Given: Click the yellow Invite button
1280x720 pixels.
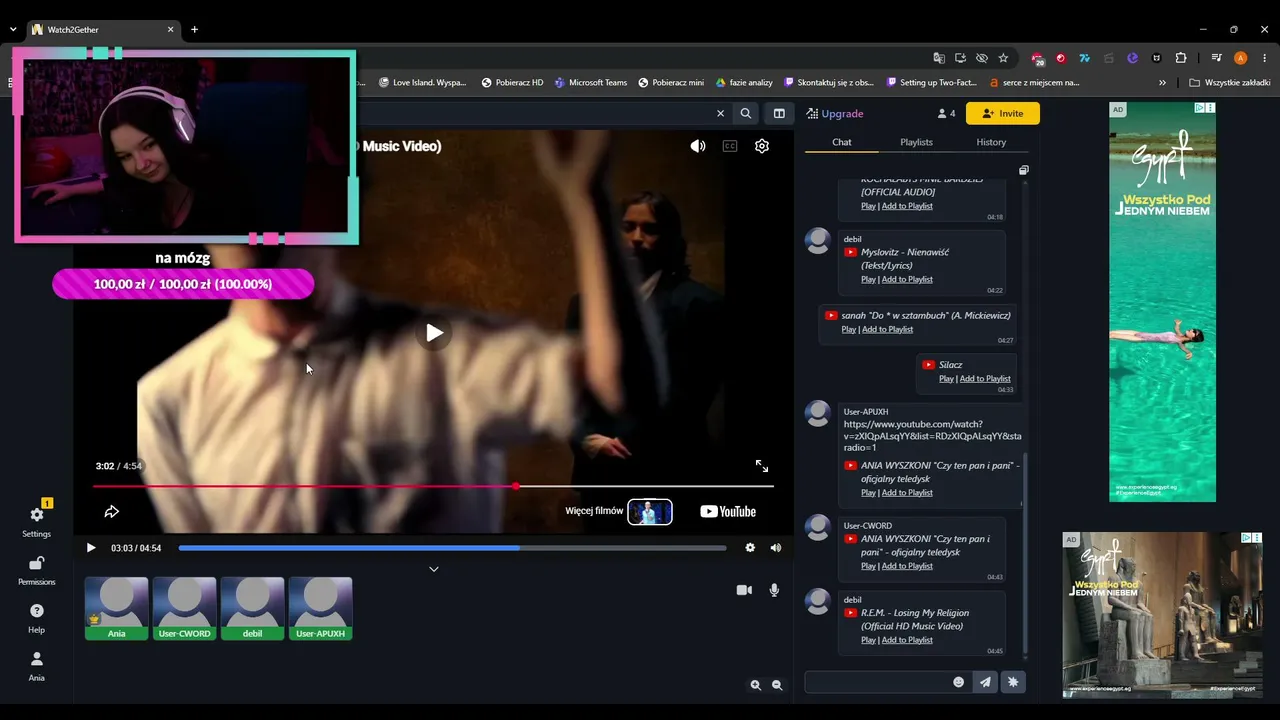Looking at the screenshot, I should 1003,114.
